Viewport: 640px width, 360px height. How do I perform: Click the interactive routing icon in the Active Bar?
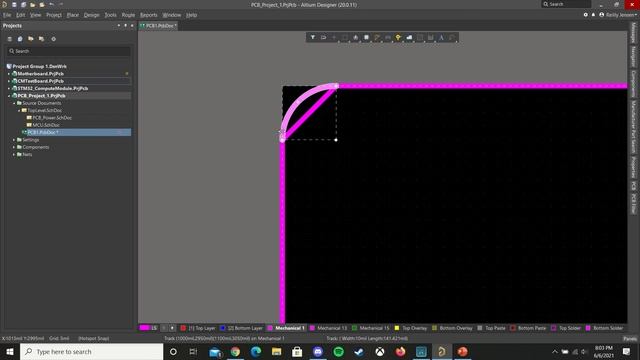point(377,38)
